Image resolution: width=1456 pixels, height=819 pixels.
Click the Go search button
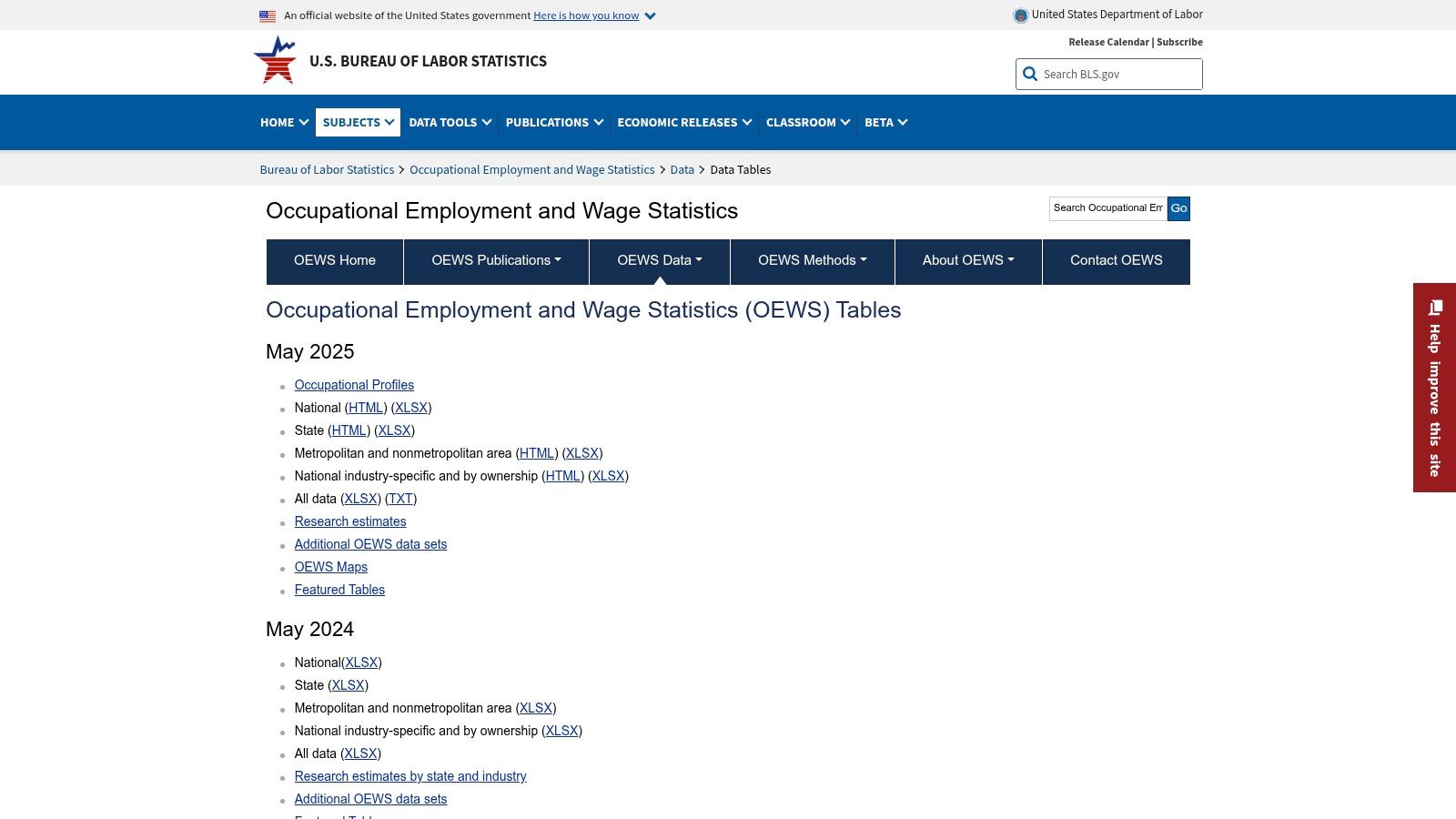pos(1178,208)
